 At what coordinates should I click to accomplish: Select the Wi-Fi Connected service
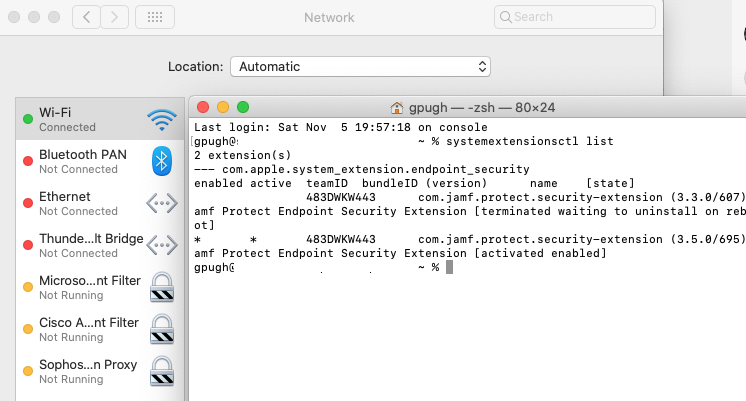(100, 119)
